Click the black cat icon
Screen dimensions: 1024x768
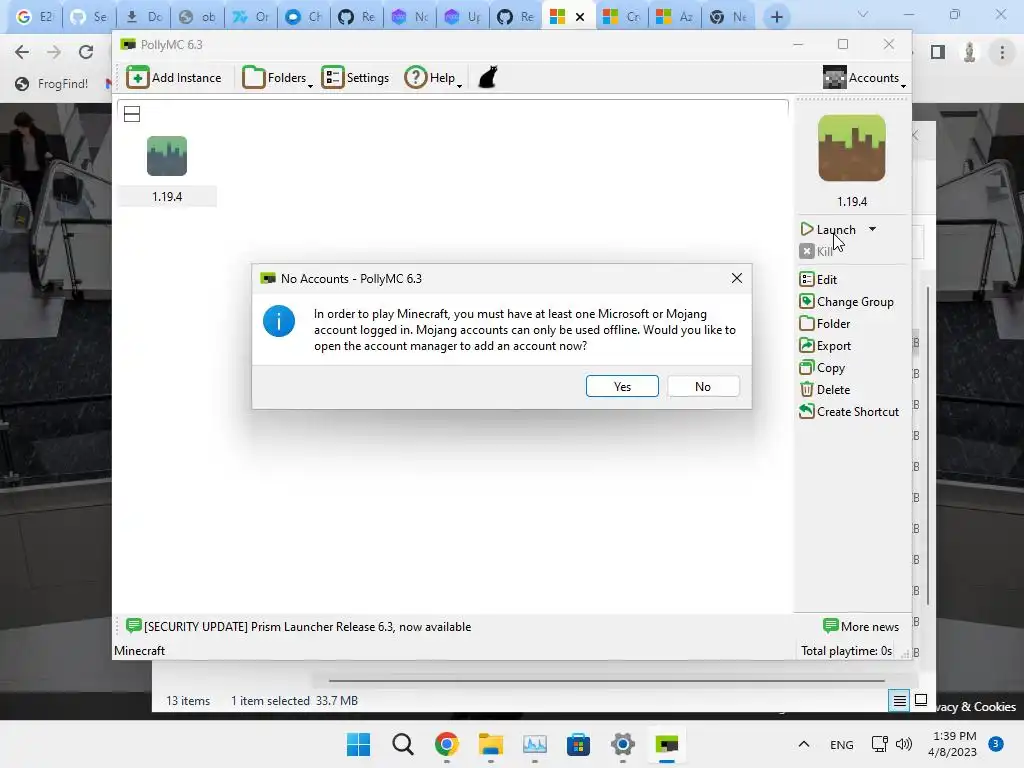[x=488, y=77]
